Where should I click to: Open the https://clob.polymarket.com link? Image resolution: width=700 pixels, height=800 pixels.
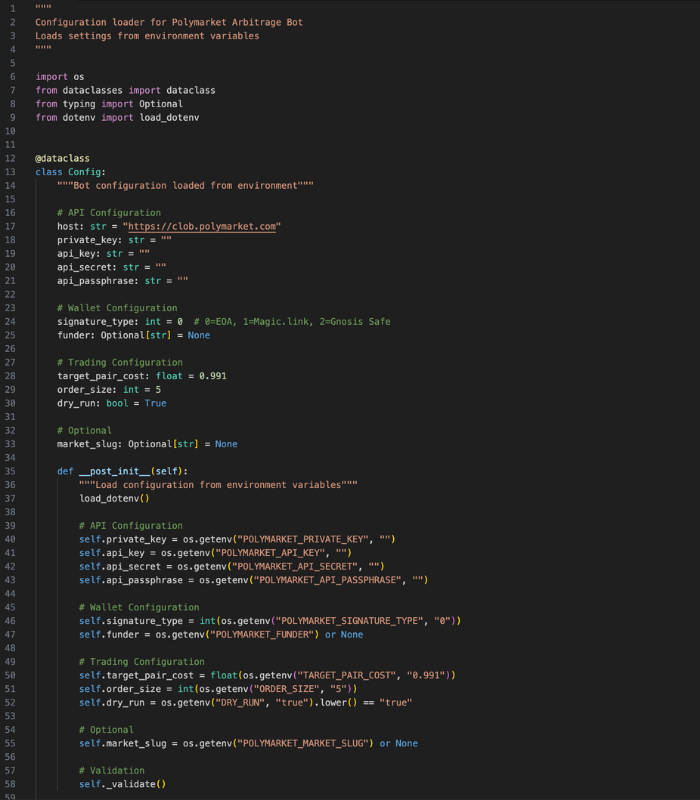point(202,227)
